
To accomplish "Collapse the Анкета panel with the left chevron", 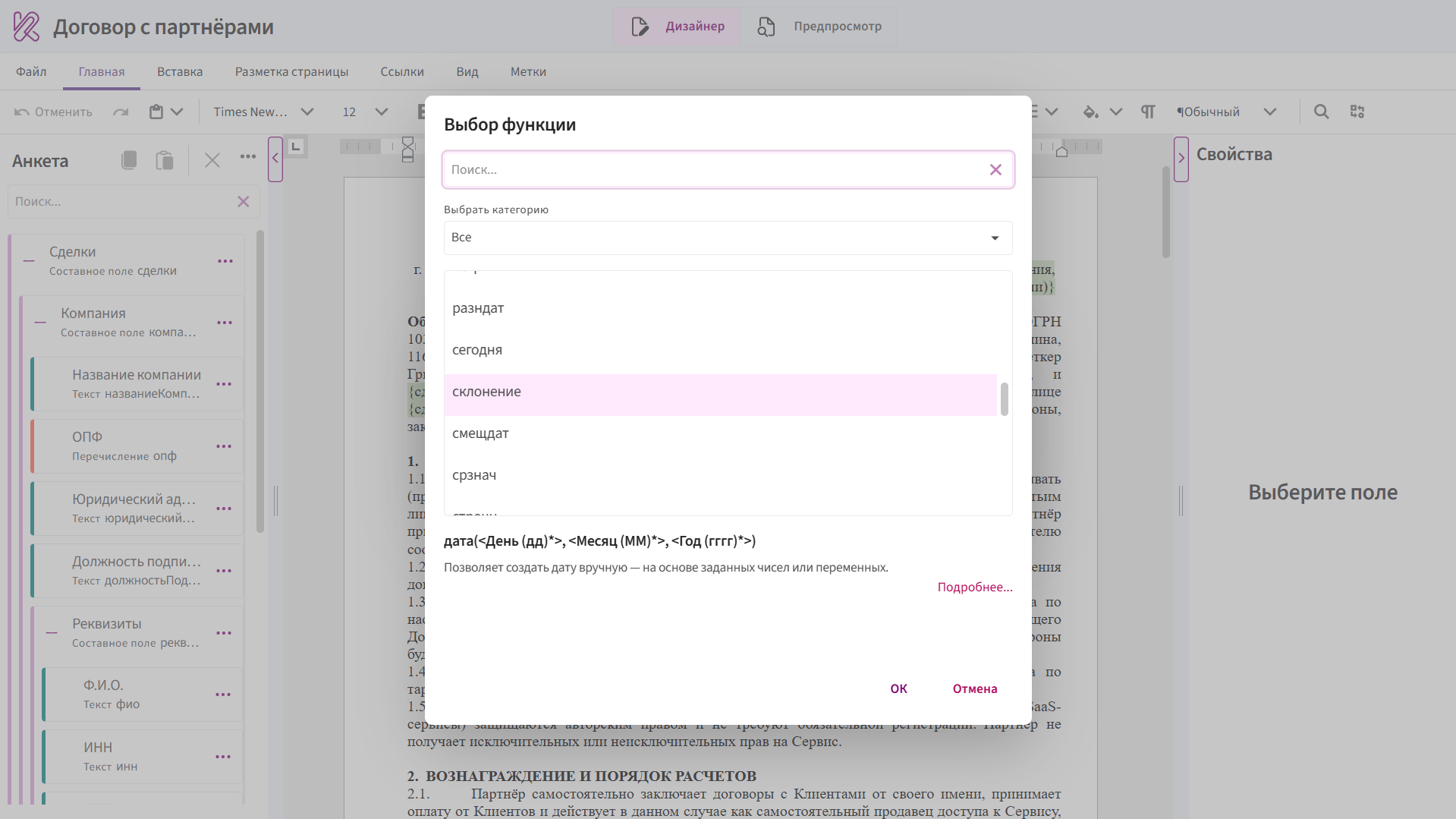I will (x=275, y=159).
